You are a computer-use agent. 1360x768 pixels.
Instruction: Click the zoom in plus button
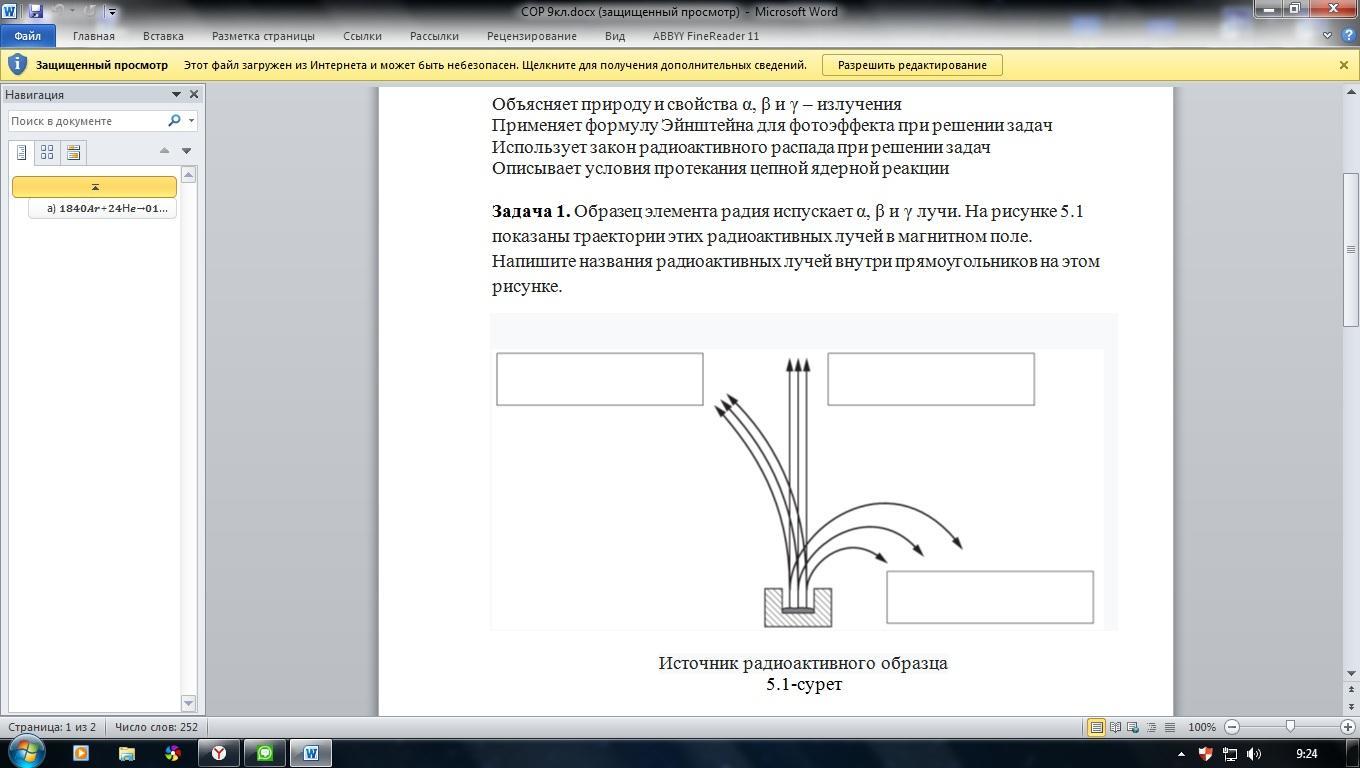tap(1347, 727)
